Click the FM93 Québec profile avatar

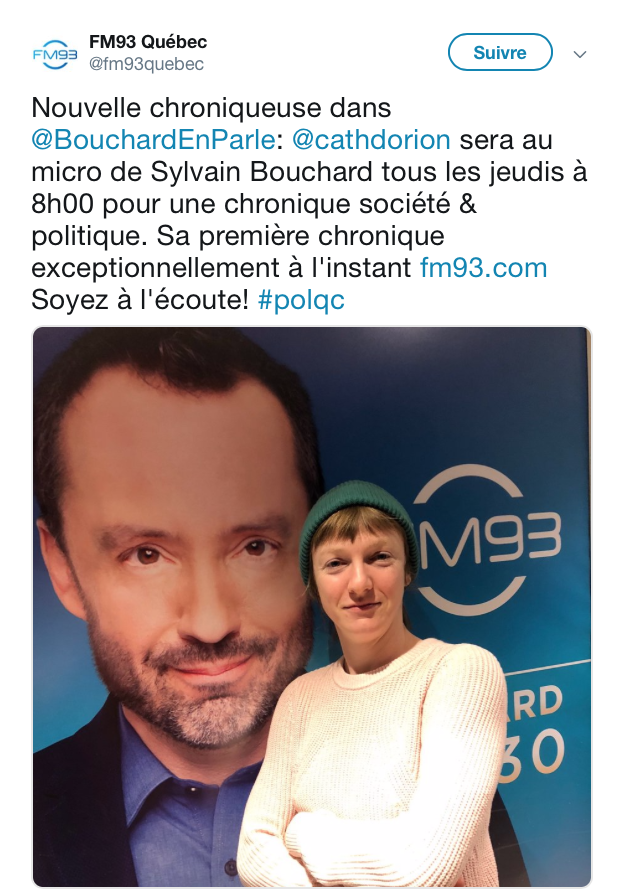point(55,54)
